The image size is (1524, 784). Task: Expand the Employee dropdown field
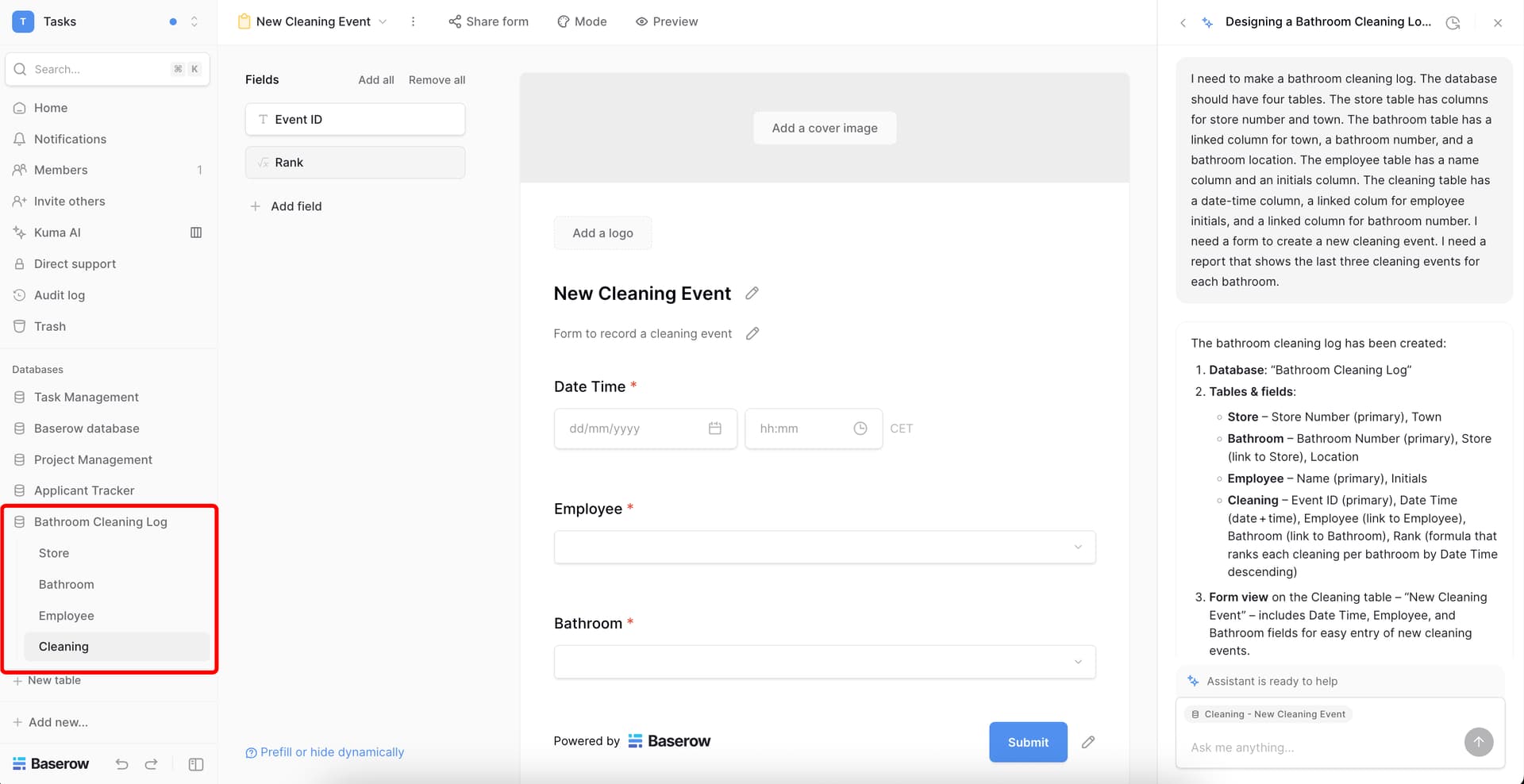[824, 548]
